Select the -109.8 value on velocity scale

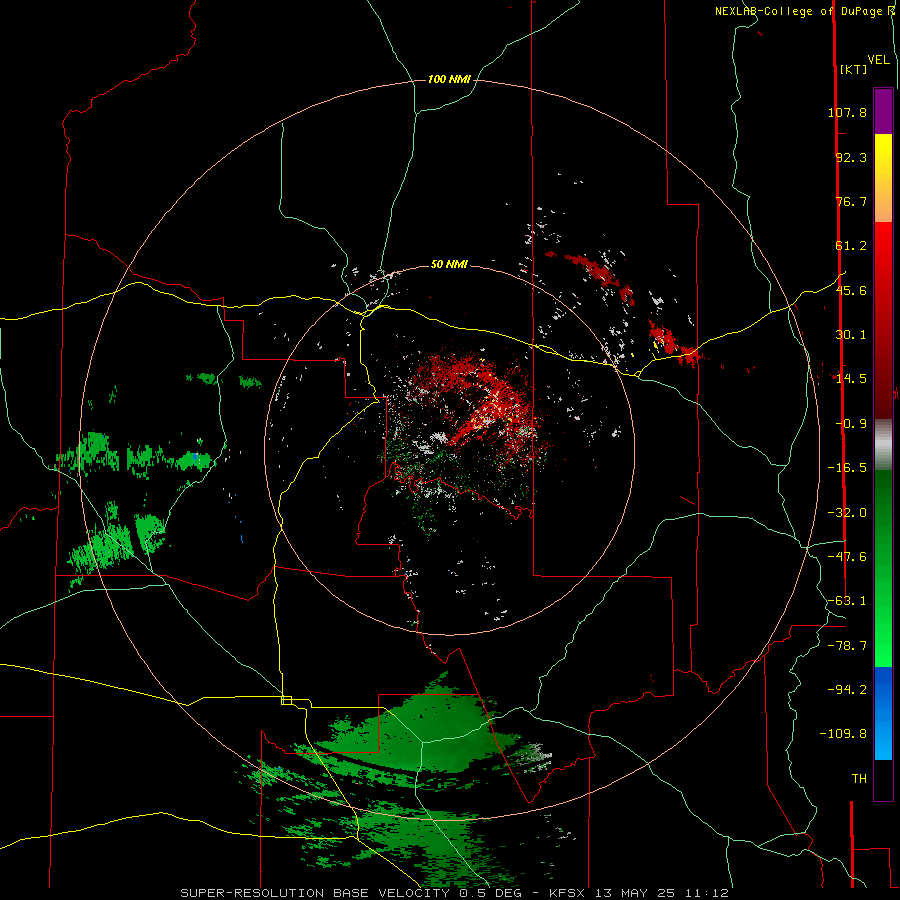point(843,734)
